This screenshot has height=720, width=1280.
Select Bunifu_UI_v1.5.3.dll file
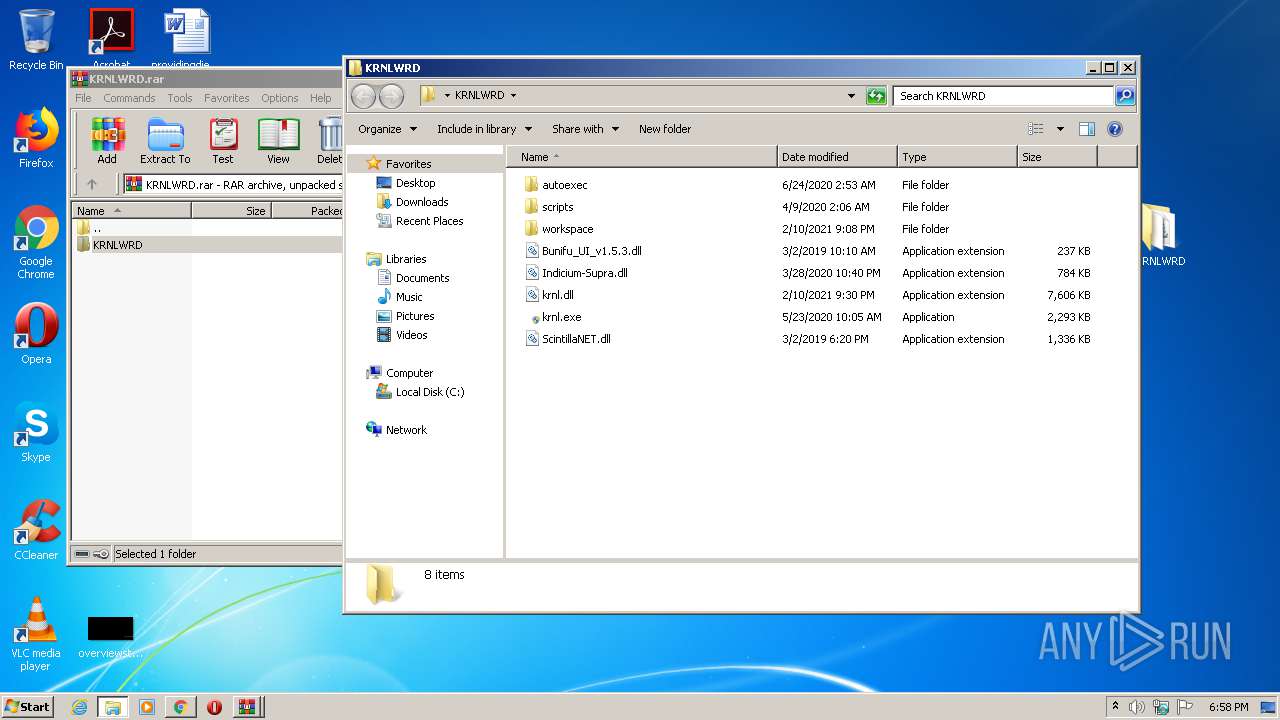(591, 251)
